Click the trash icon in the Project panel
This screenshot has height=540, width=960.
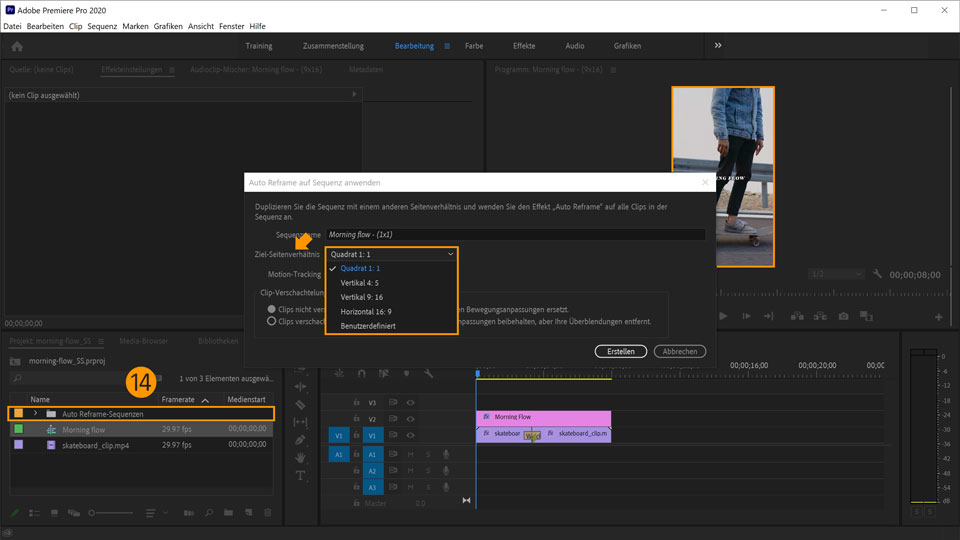point(267,513)
